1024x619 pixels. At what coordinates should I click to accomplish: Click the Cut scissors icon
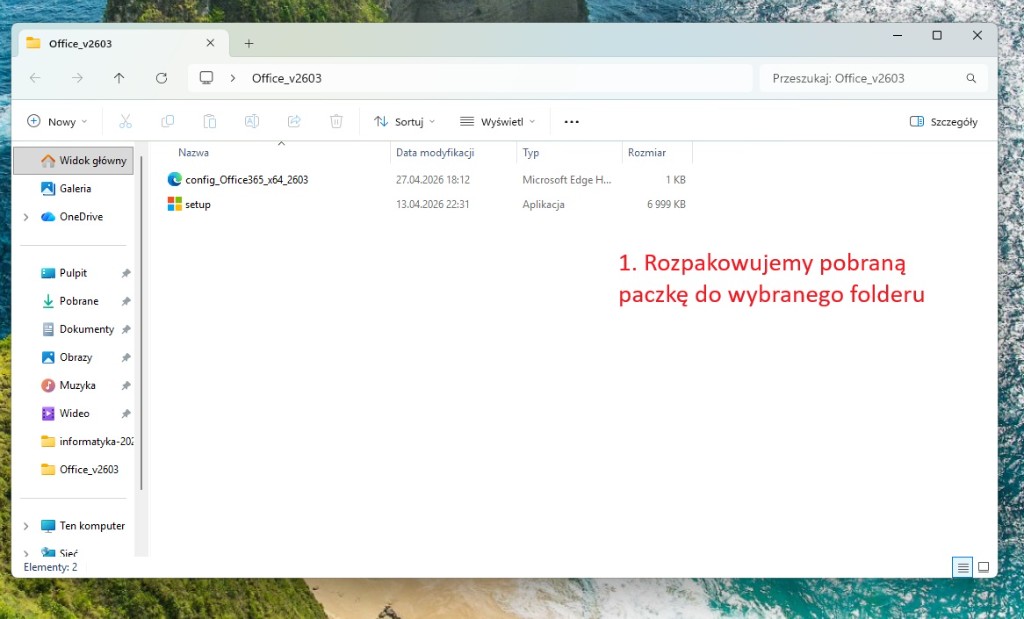point(125,121)
